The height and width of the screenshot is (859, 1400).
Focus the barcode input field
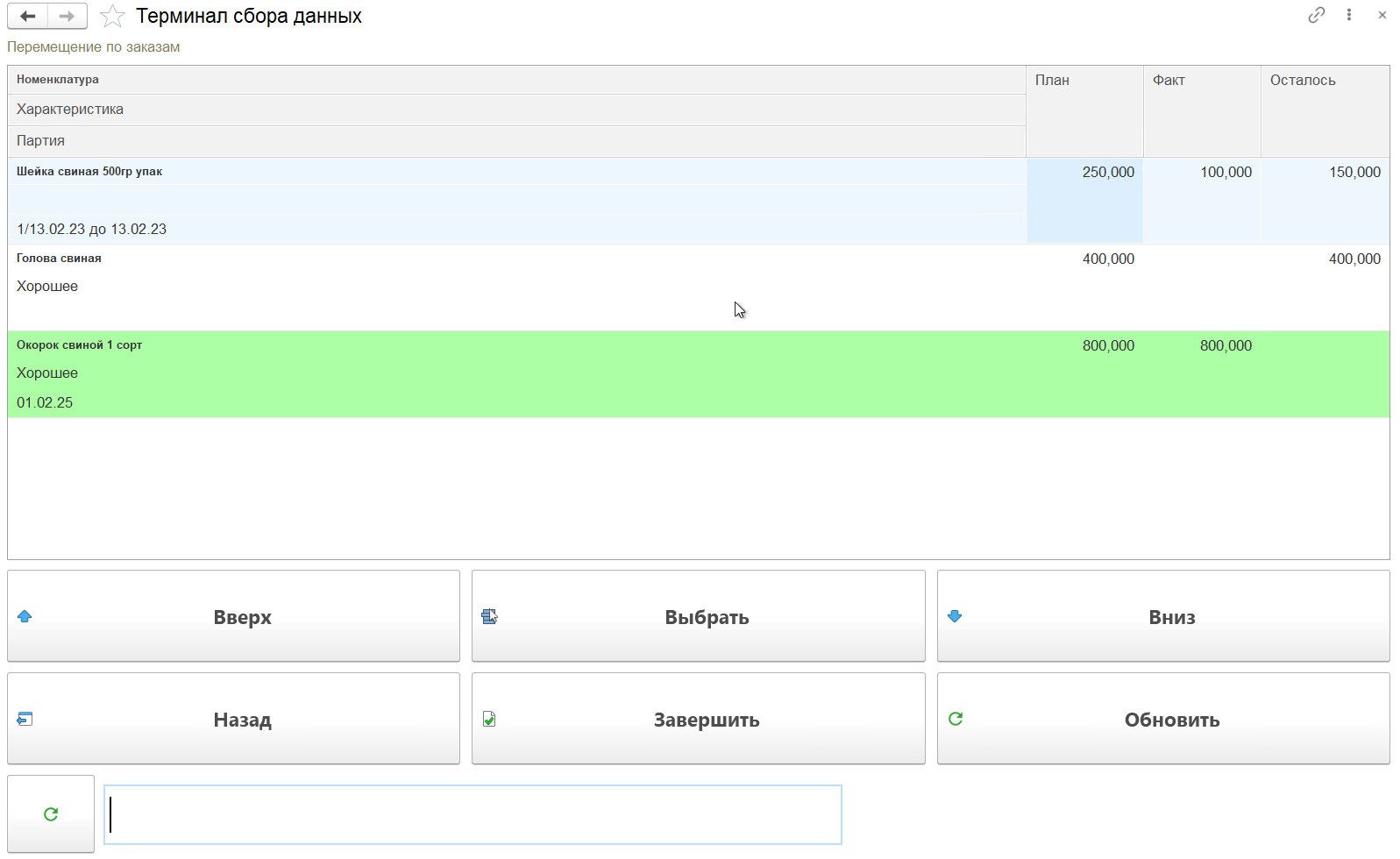pos(473,814)
